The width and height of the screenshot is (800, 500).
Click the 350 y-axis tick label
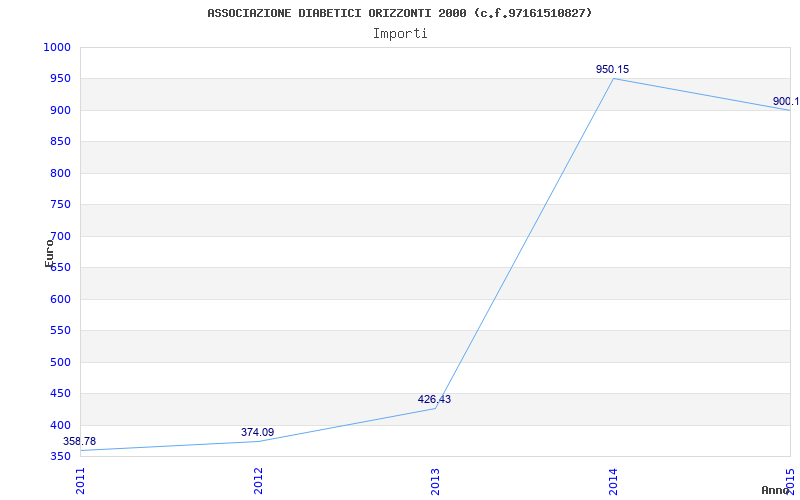pyautogui.click(x=60, y=456)
